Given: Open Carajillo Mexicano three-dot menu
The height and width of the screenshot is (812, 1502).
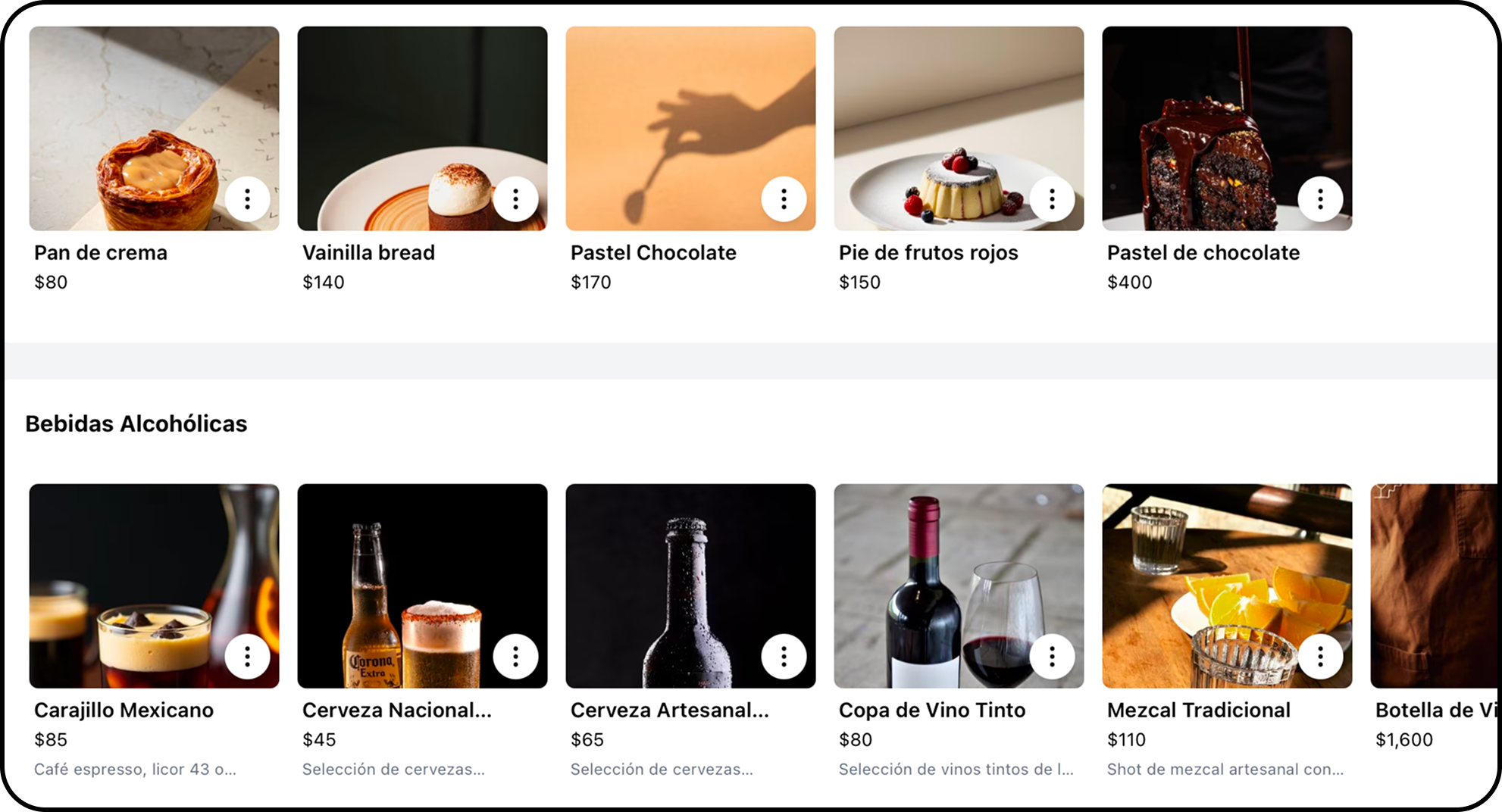Looking at the screenshot, I should 247,657.
